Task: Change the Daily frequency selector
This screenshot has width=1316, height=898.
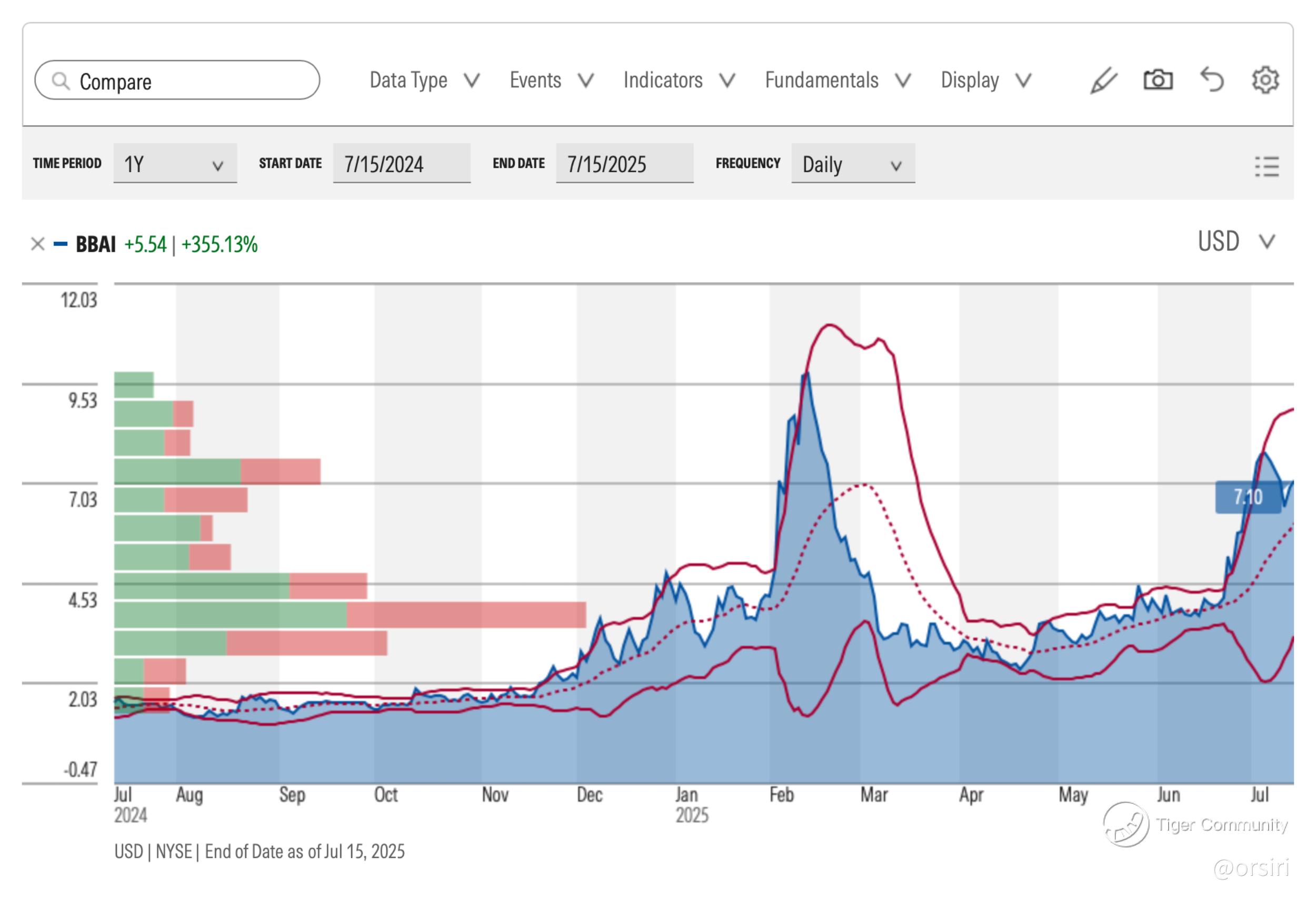Action: [852, 164]
